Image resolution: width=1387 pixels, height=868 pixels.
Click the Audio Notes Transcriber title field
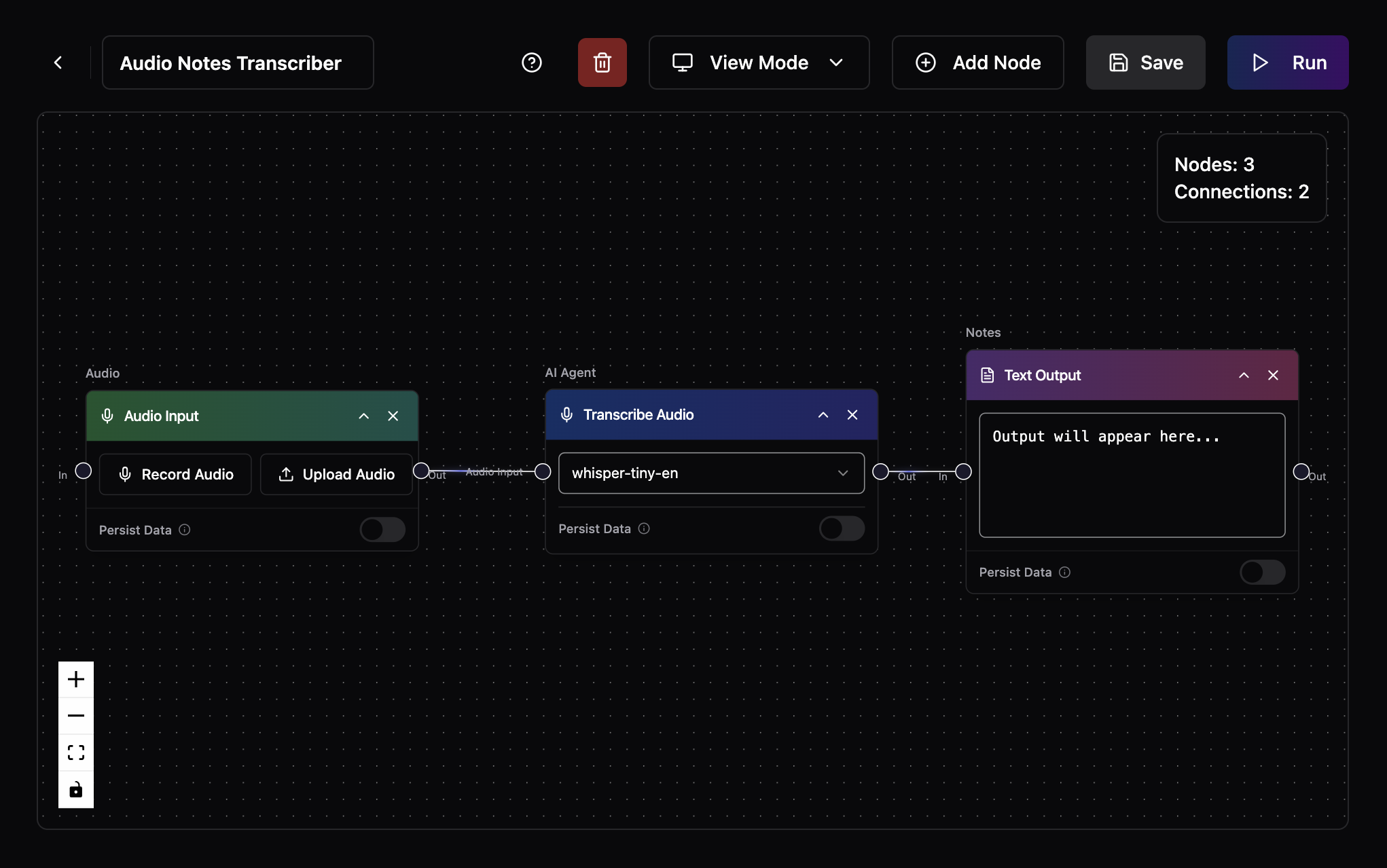pyautogui.click(x=237, y=62)
